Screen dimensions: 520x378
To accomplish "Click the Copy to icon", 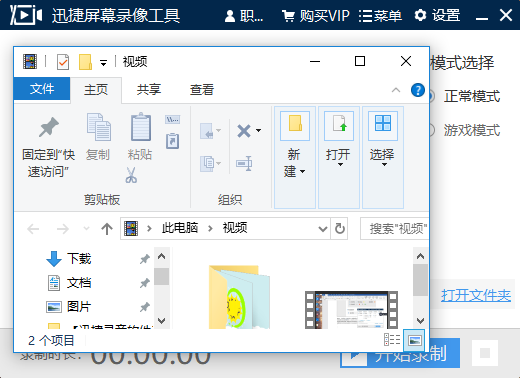I will 208,164.
